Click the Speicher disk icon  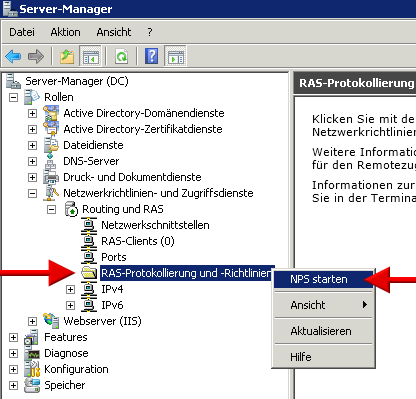pos(32,385)
